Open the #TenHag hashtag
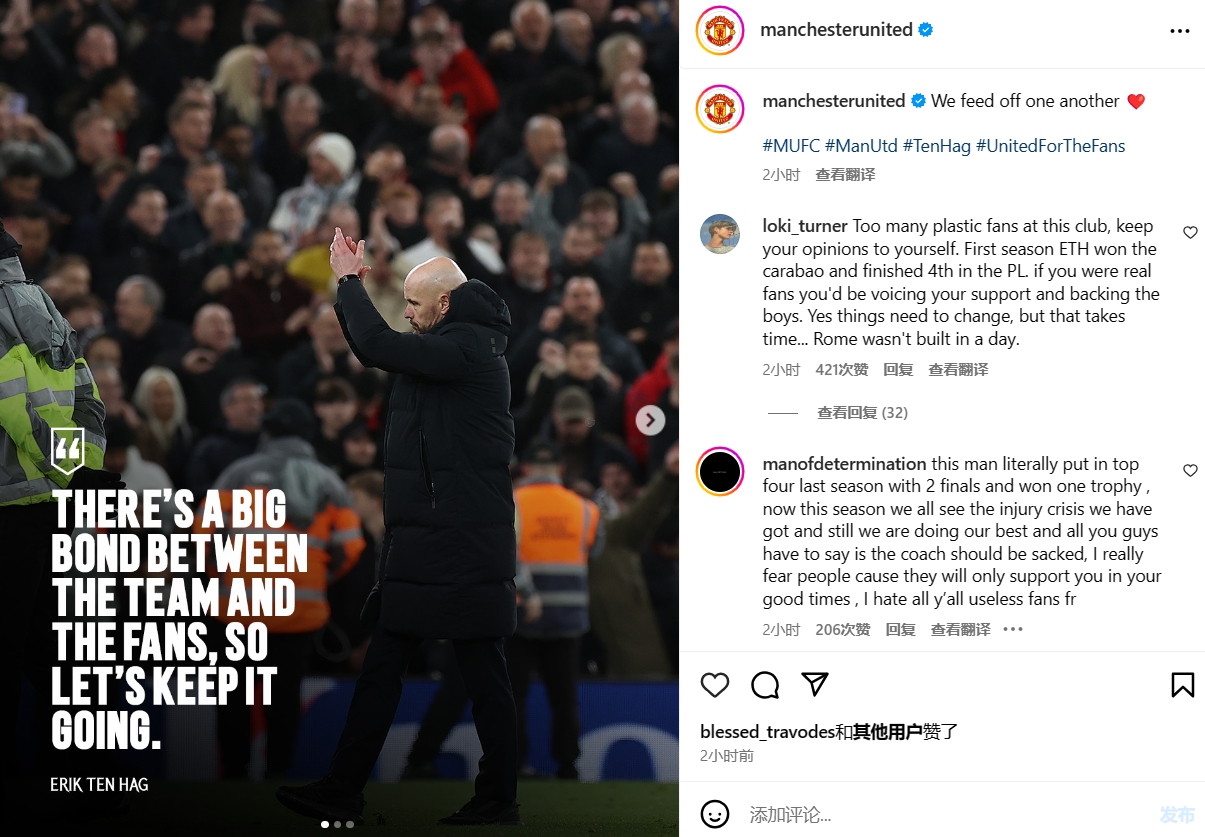This screenshot has width=1205, height=837. click(936, 146)
